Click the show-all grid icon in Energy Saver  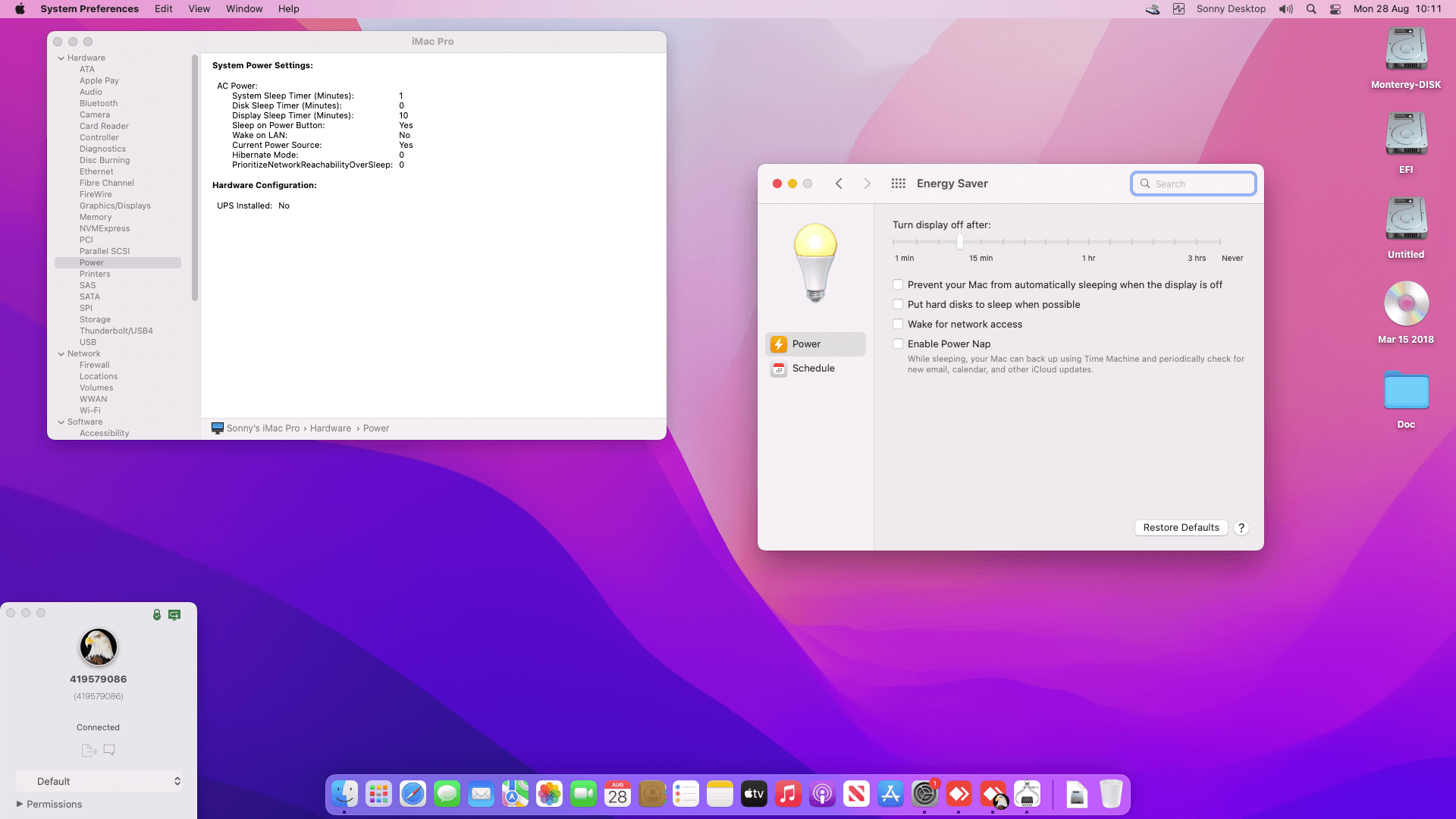coord(899,184)
